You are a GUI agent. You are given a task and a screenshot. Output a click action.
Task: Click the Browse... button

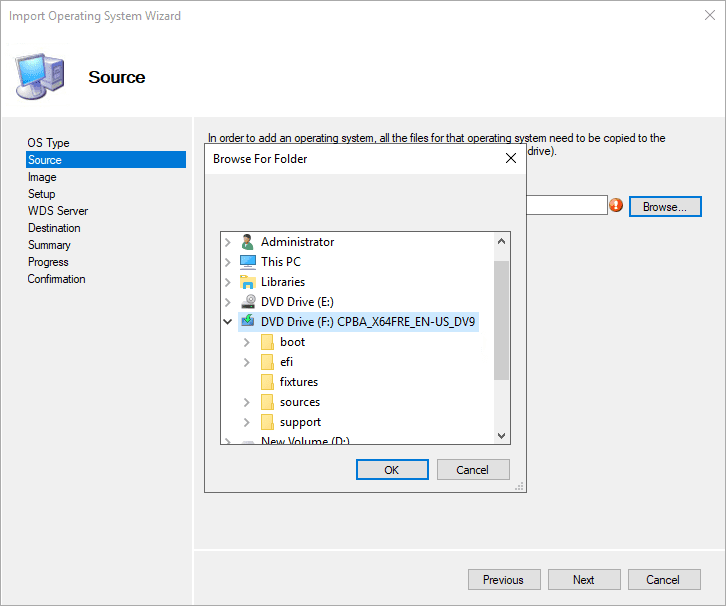pyautogui.click(x=664, y=207)
